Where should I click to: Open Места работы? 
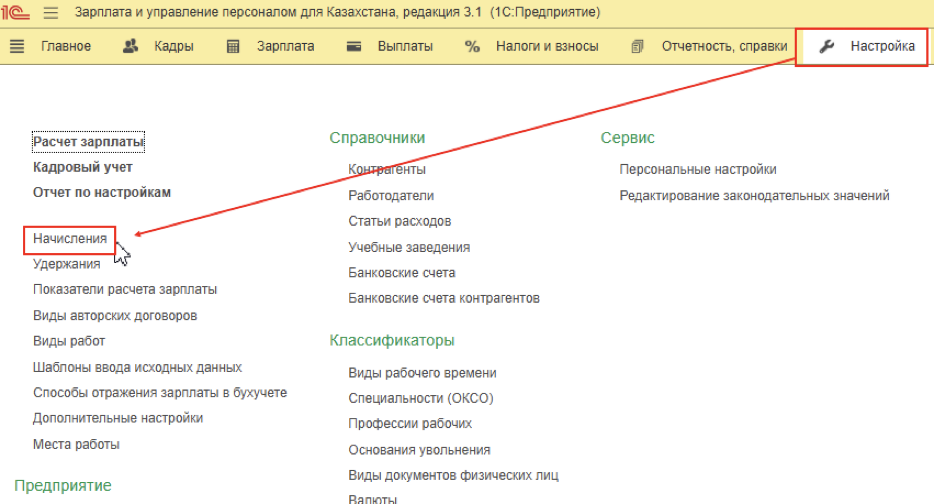tap(76, 444)
